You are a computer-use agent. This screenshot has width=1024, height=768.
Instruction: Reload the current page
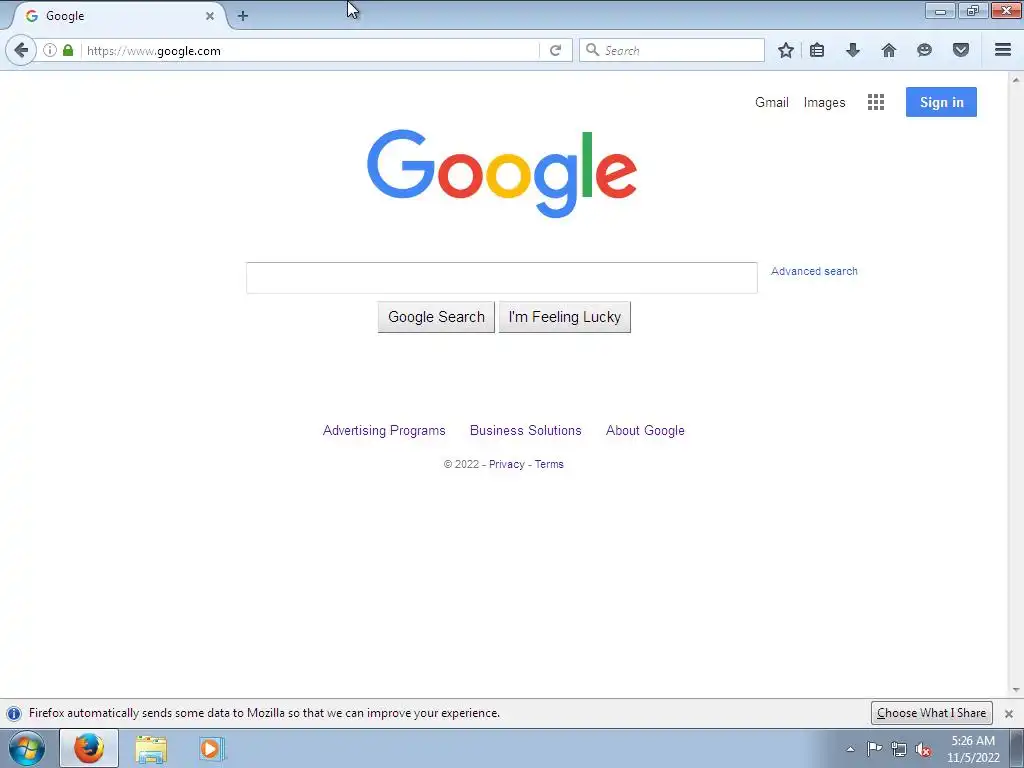click(x=556, y=50)
